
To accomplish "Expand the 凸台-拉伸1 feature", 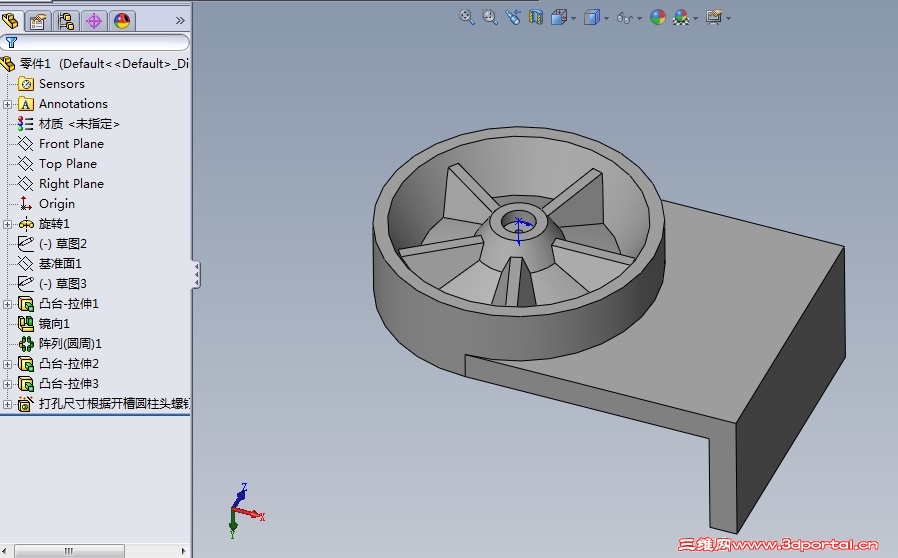I will point(7,304).
